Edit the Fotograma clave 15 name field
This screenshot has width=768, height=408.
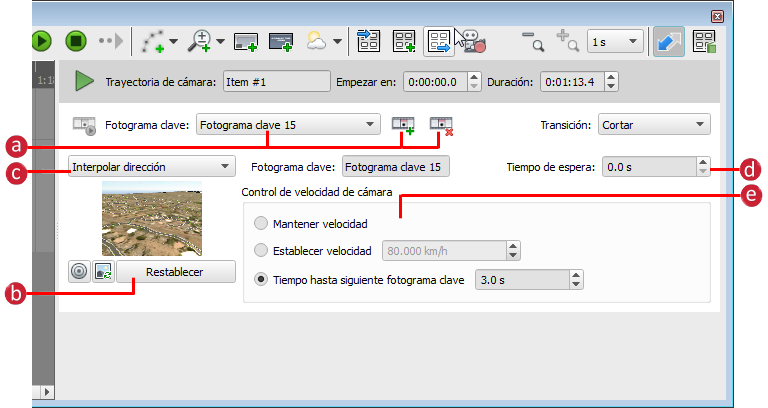pyautogui.click(x=396, y=167)
